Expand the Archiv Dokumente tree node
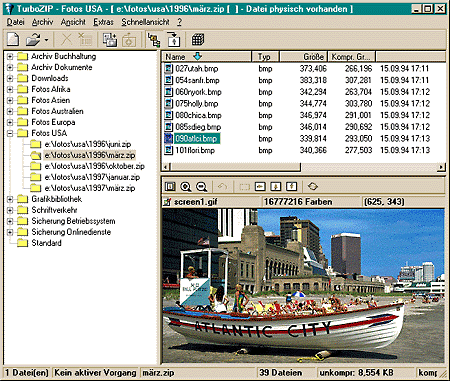Image resolution: width=450 pixels, height=381 pixels. tap(10, 68)
